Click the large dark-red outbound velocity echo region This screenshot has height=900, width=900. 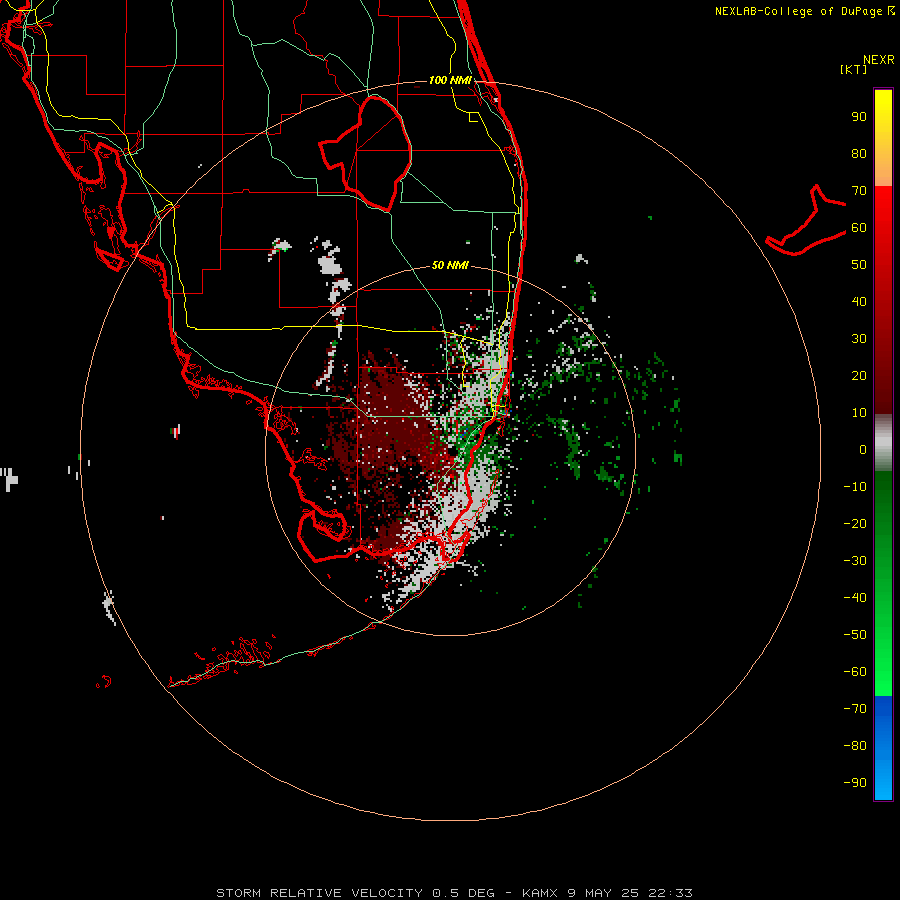[x=390, y=436]
